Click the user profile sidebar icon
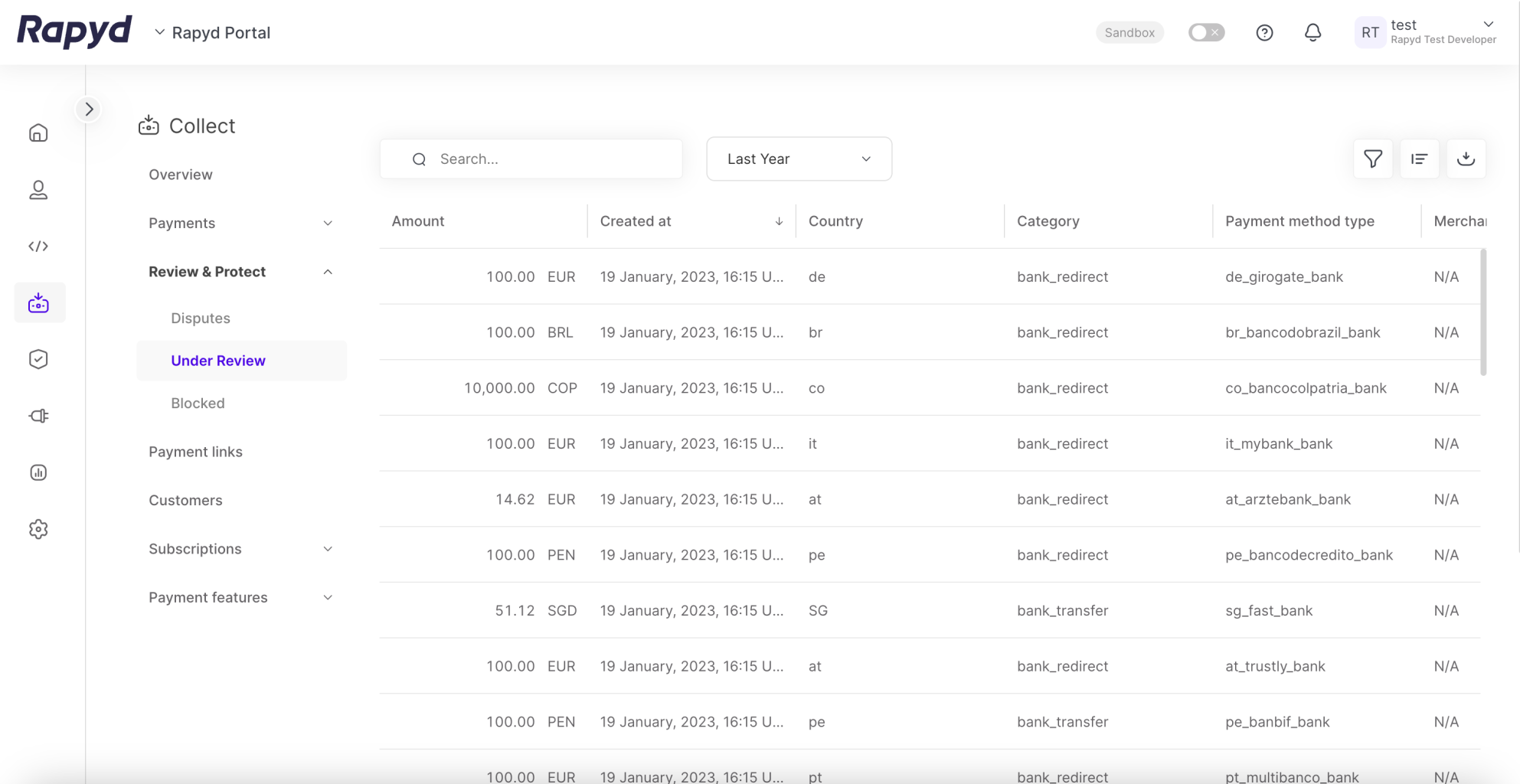Screen dimensions: 1520x784 point(38,190)
